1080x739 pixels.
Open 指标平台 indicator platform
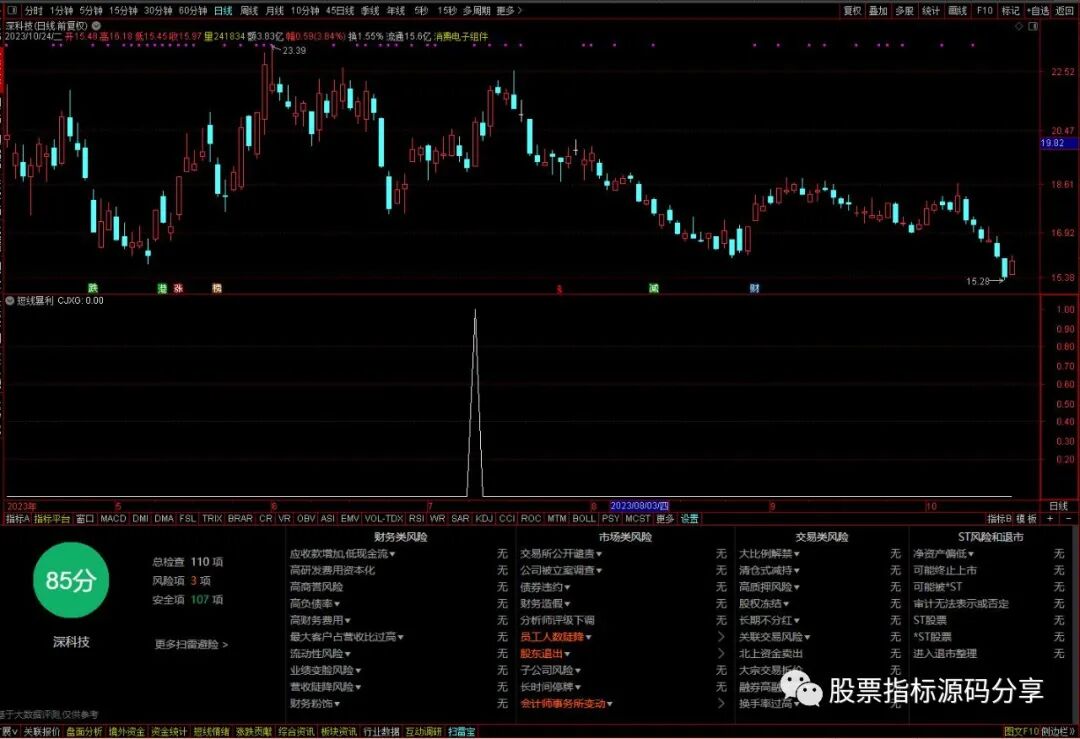52,519
